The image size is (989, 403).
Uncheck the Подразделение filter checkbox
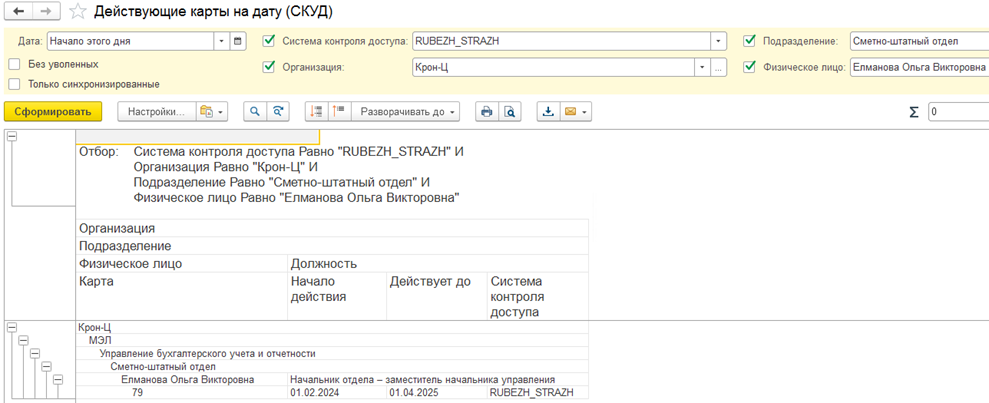tap(749, 42)
